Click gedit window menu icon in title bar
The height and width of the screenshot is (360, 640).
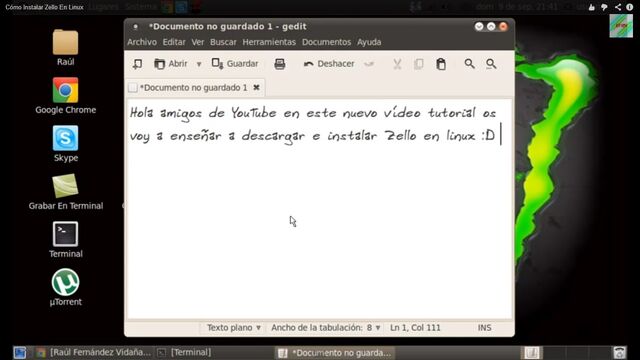(136, 27)
